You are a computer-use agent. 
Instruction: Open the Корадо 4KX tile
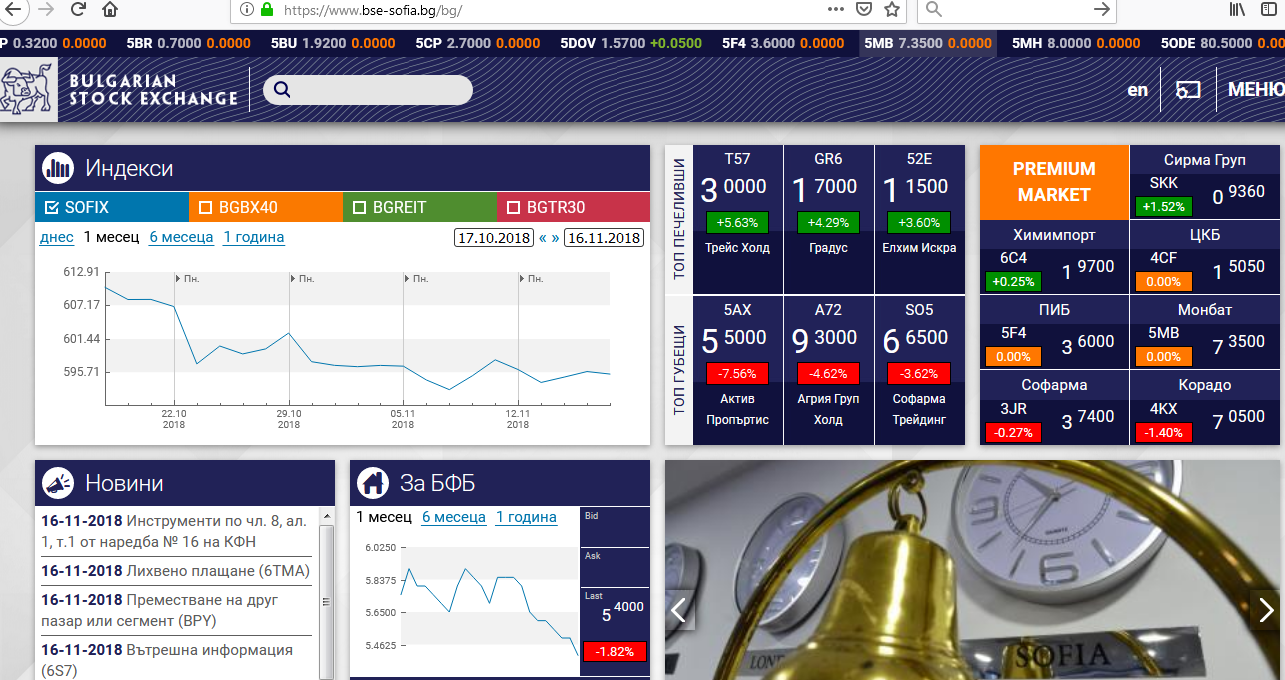pyautogui.click(x=1205, y=408)
